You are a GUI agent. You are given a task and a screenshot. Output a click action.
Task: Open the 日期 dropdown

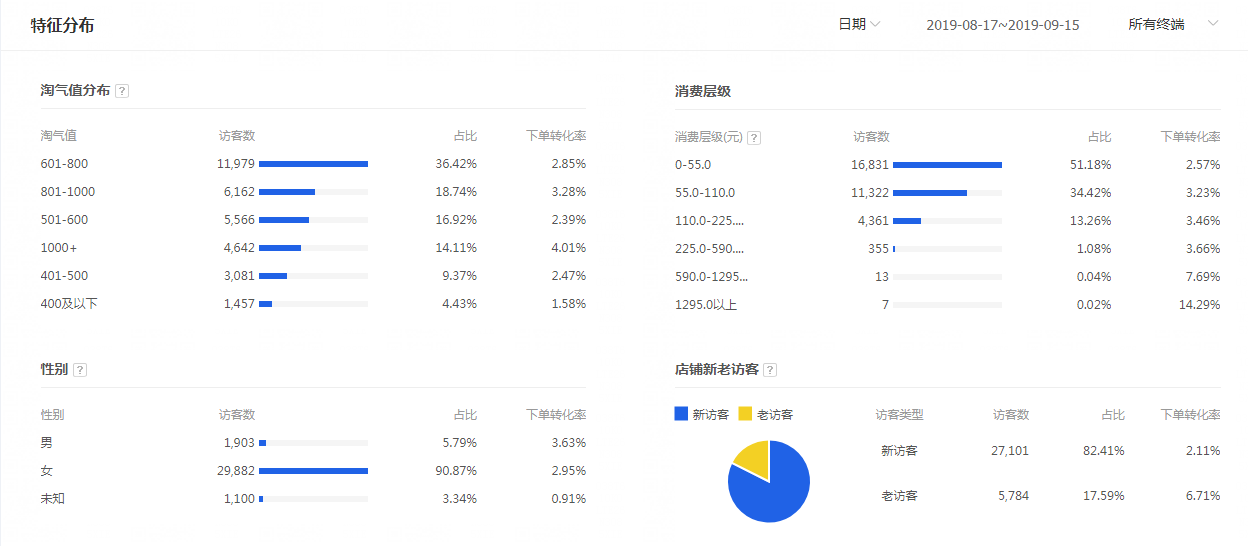point(859,24)
